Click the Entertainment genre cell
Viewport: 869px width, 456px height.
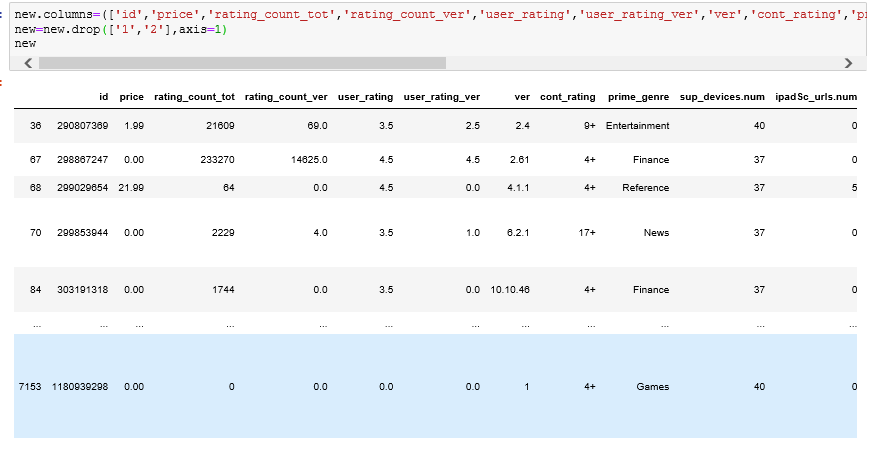click(x=637, y=126)
